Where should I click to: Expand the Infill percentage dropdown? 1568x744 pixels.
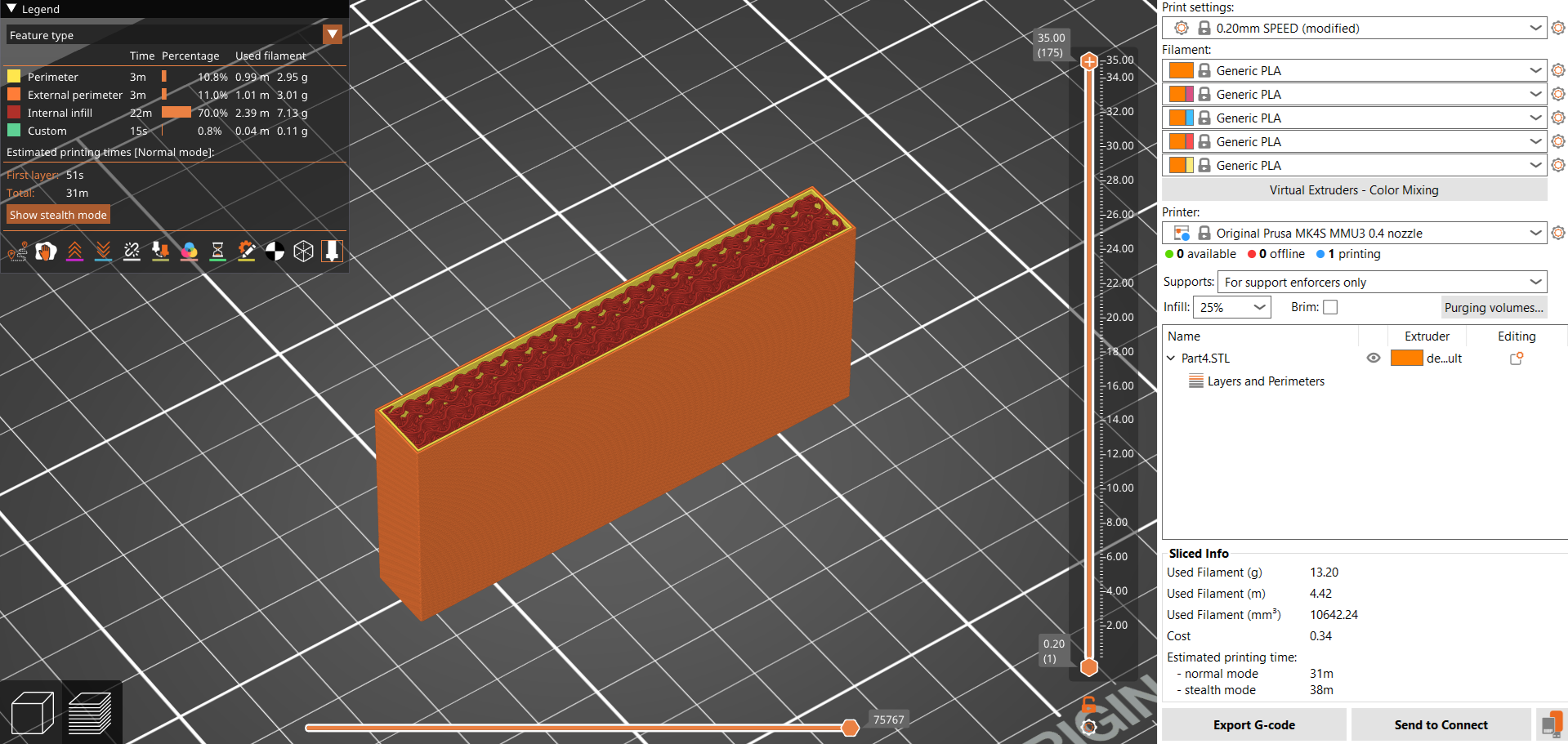pos(1232,307)
